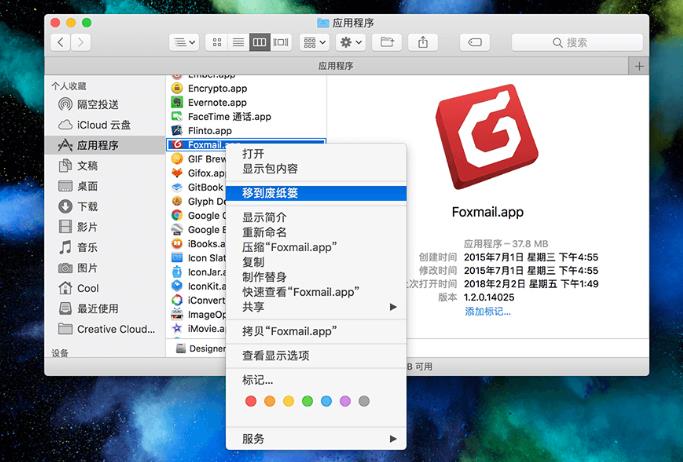This screenshot has width=683, height=462.
Task: Choose 复制 in the context menu
Action: pyautogui.click(x=316, y=262)
